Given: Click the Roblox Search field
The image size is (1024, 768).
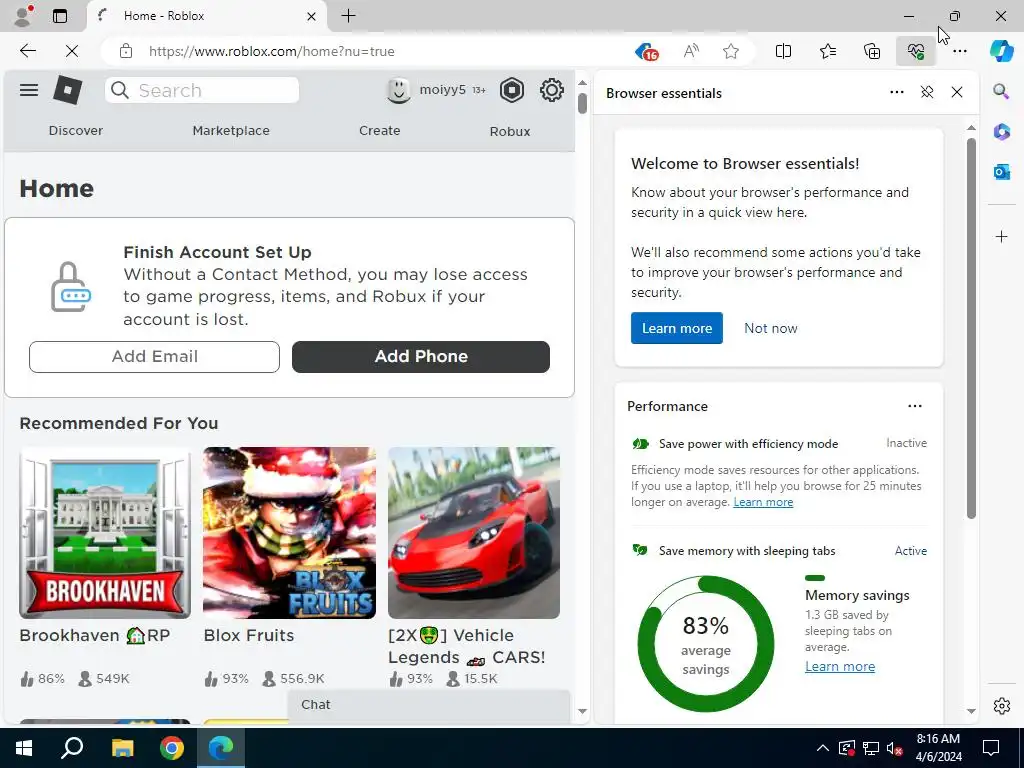Looking at the screenshot, I should [x=202, y=90].
